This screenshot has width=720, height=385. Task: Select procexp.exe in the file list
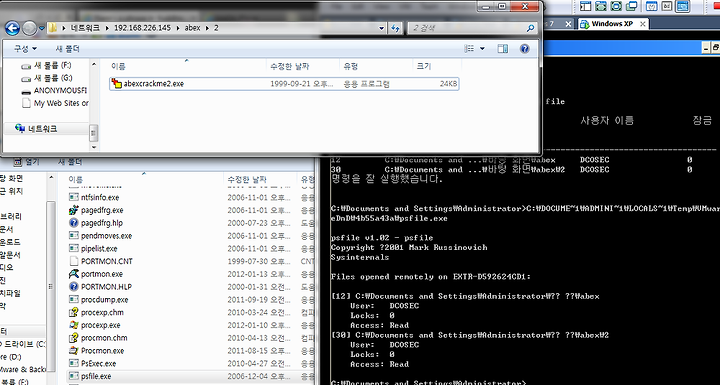pos(94,325)
